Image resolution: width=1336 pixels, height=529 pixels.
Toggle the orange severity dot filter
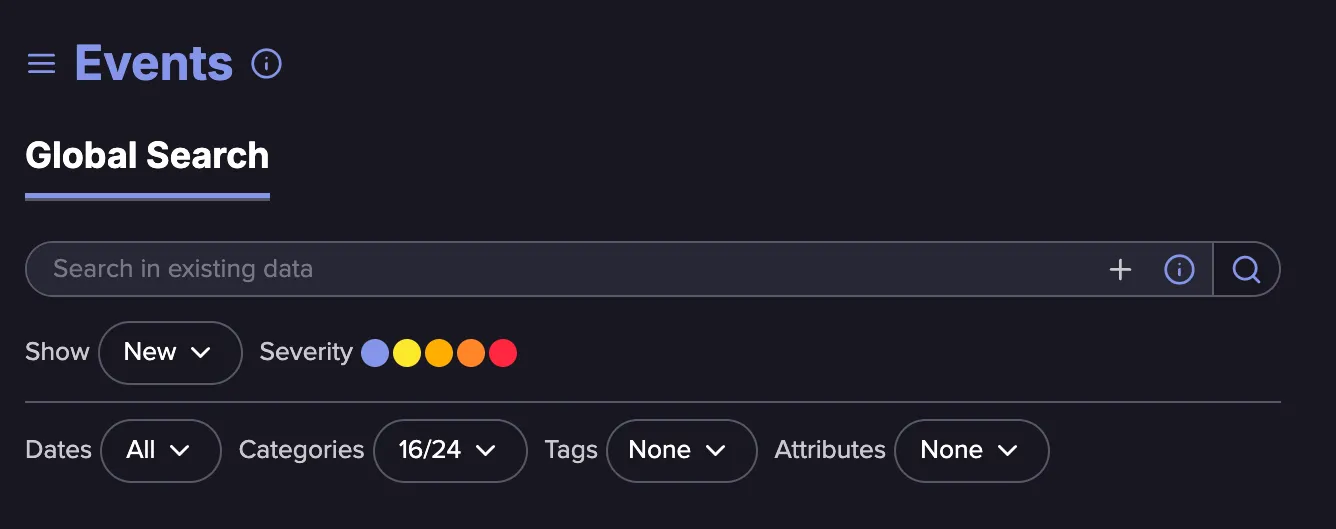471,353
